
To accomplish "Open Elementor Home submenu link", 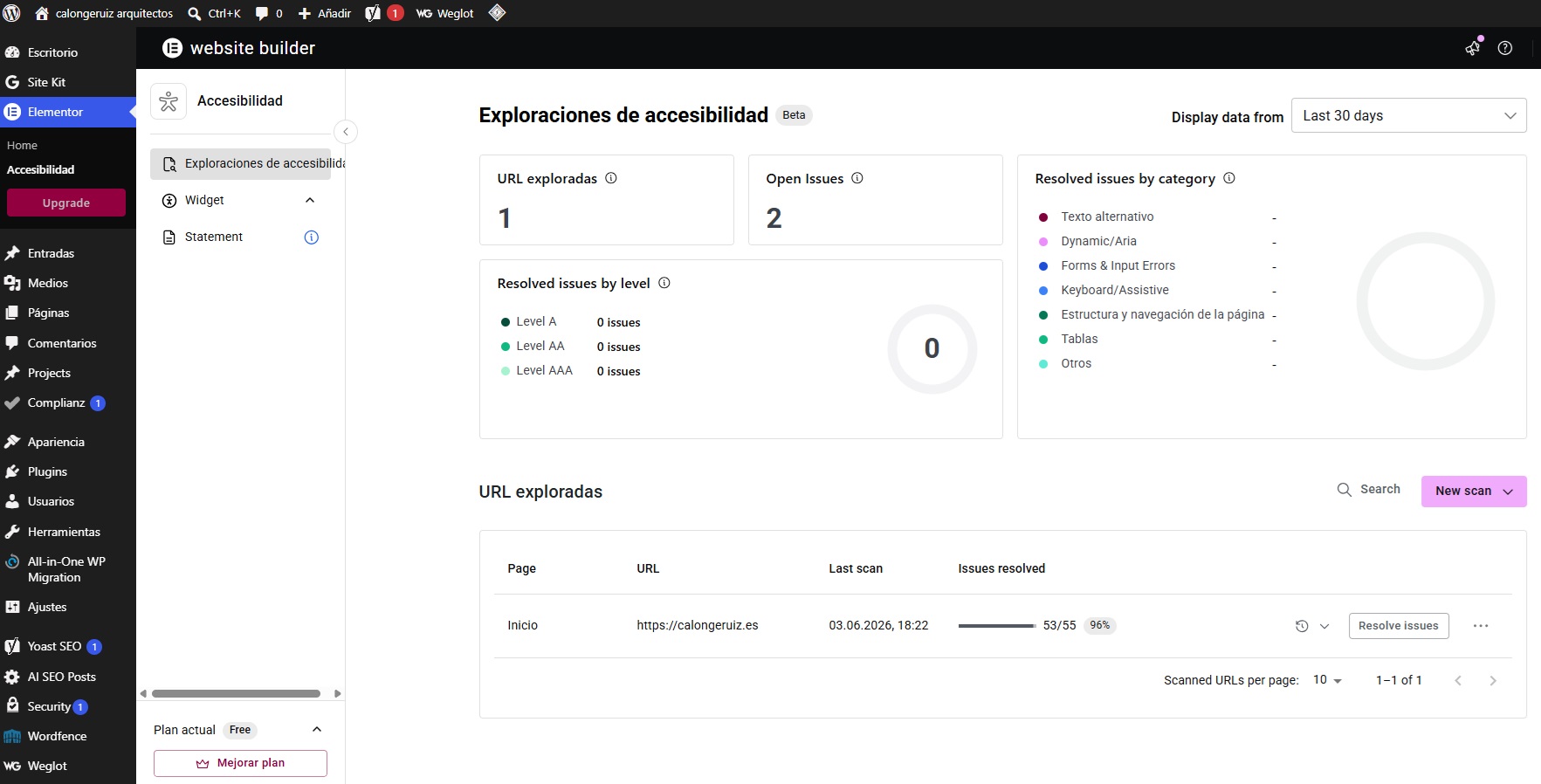I will [22, 145].
